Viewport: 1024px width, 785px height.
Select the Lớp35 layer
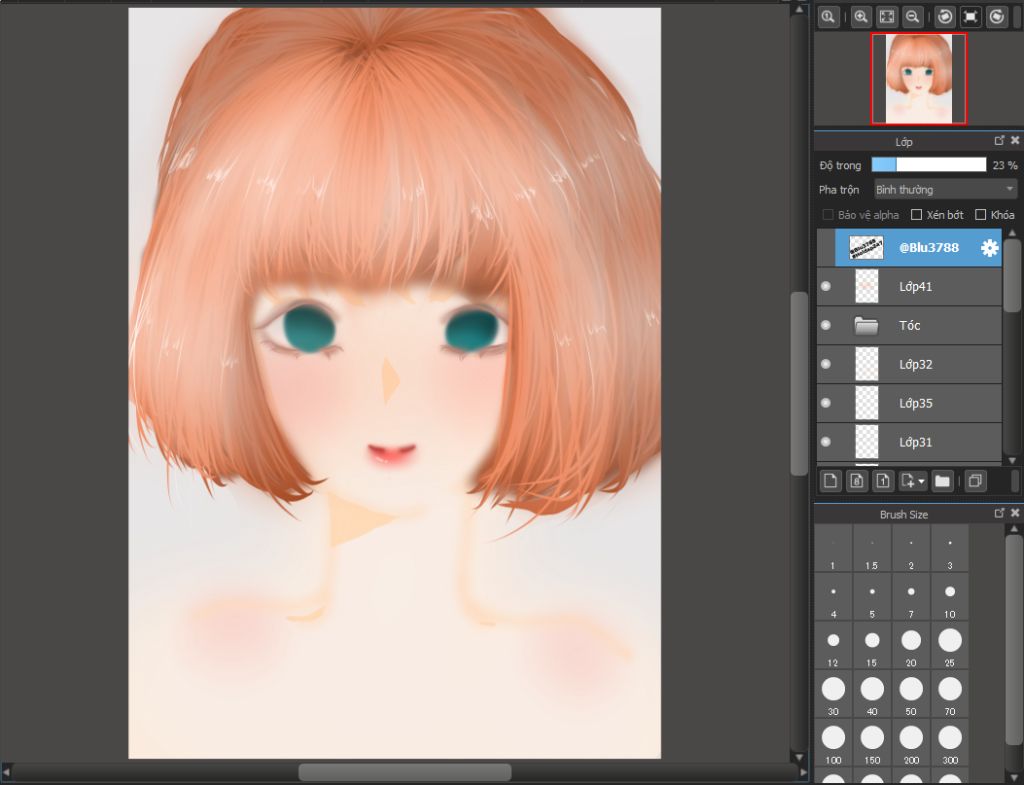[x=915, y=404]
